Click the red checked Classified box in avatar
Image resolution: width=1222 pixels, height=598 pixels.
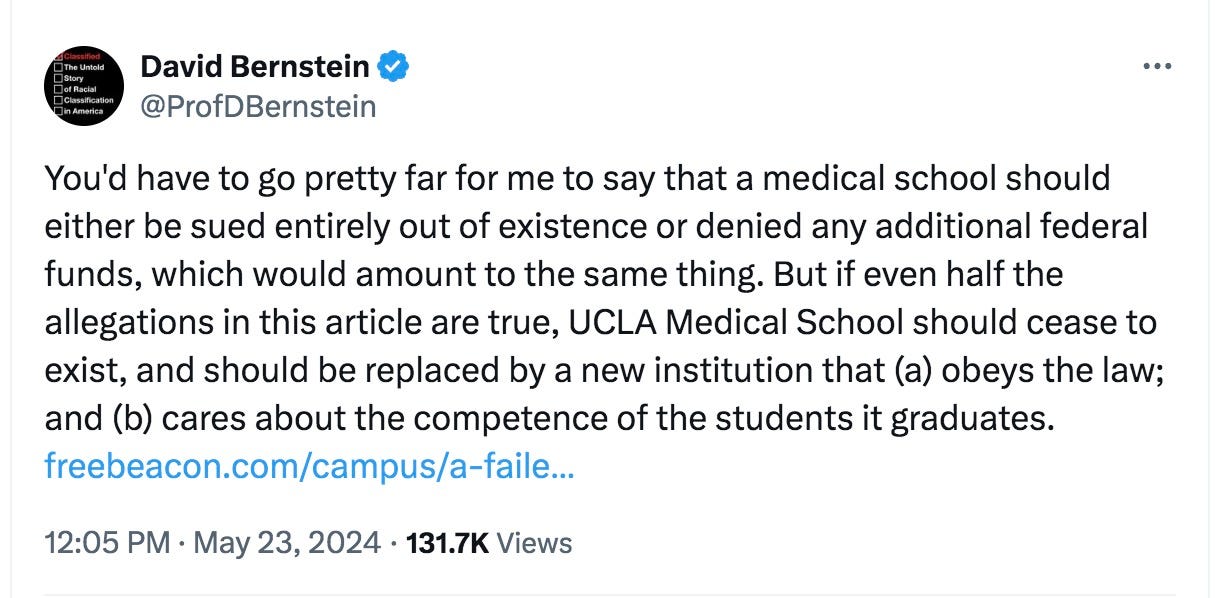coord(58,56)
